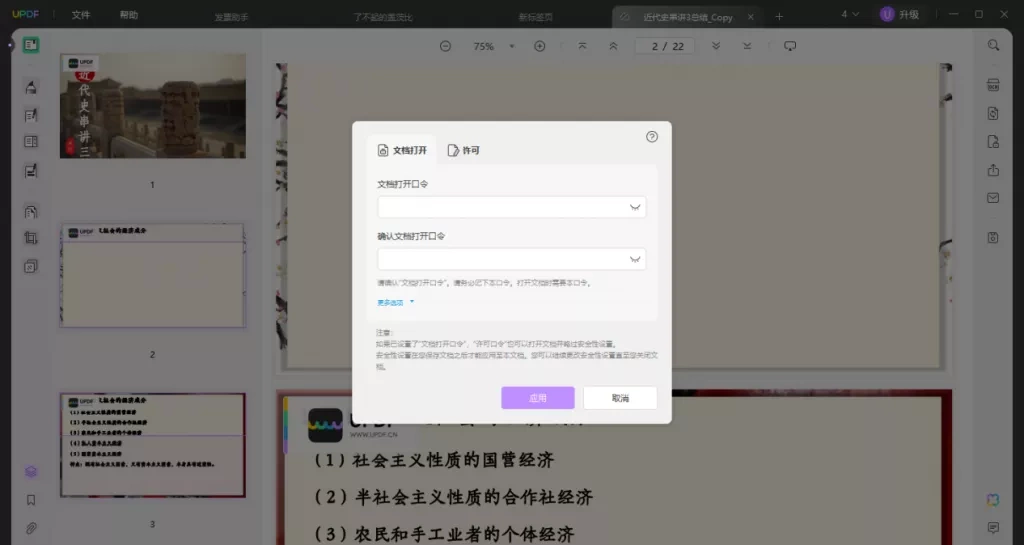Send file by email icon
The width and height of the screenshot is (1024, 545).
(x=993, y=198)
